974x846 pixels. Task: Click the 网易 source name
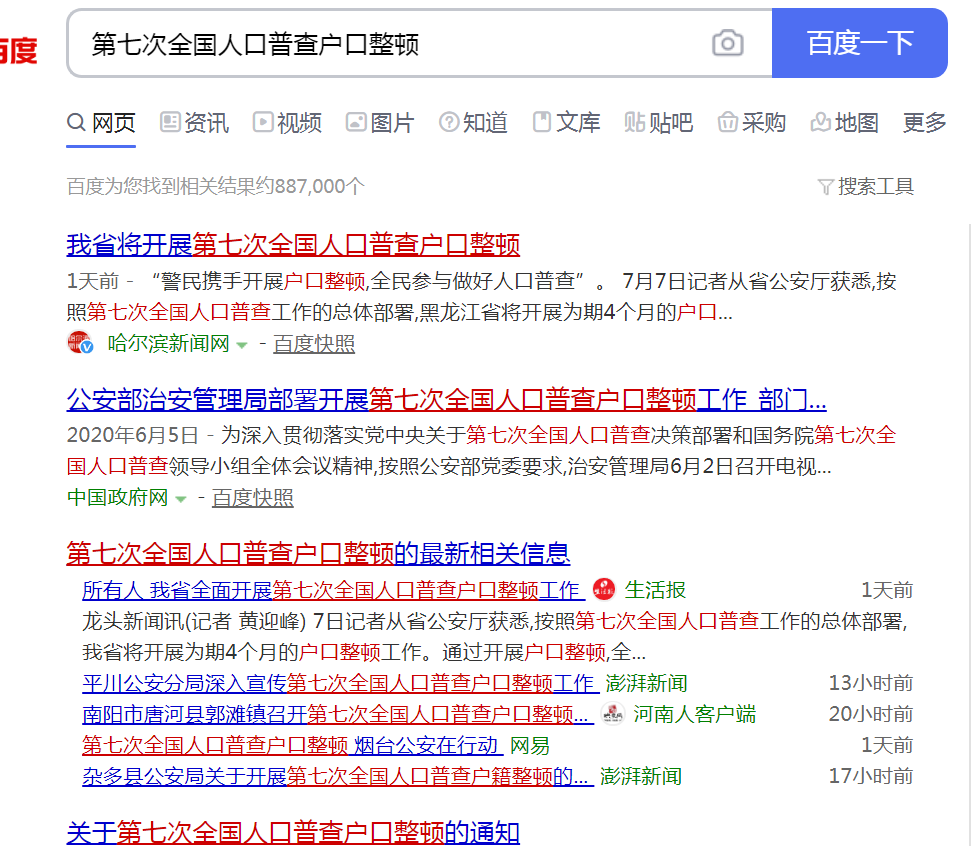click(529, 745)
